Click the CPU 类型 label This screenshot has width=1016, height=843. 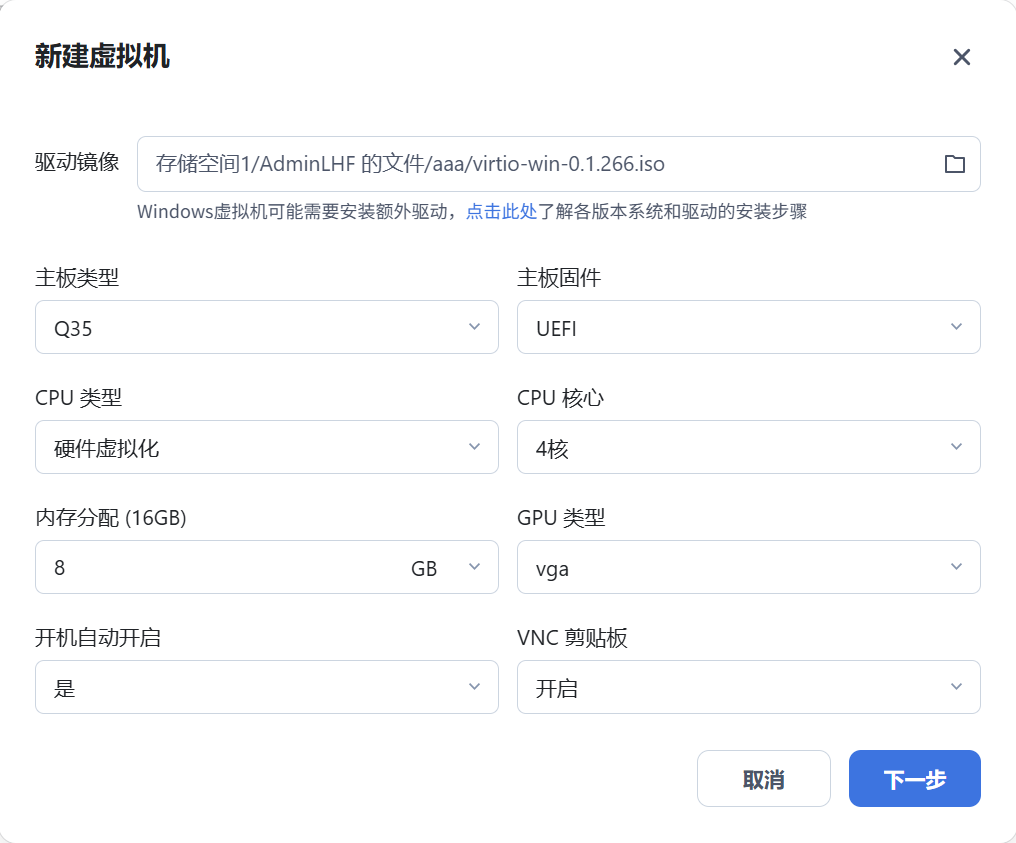tap(78, 398)
